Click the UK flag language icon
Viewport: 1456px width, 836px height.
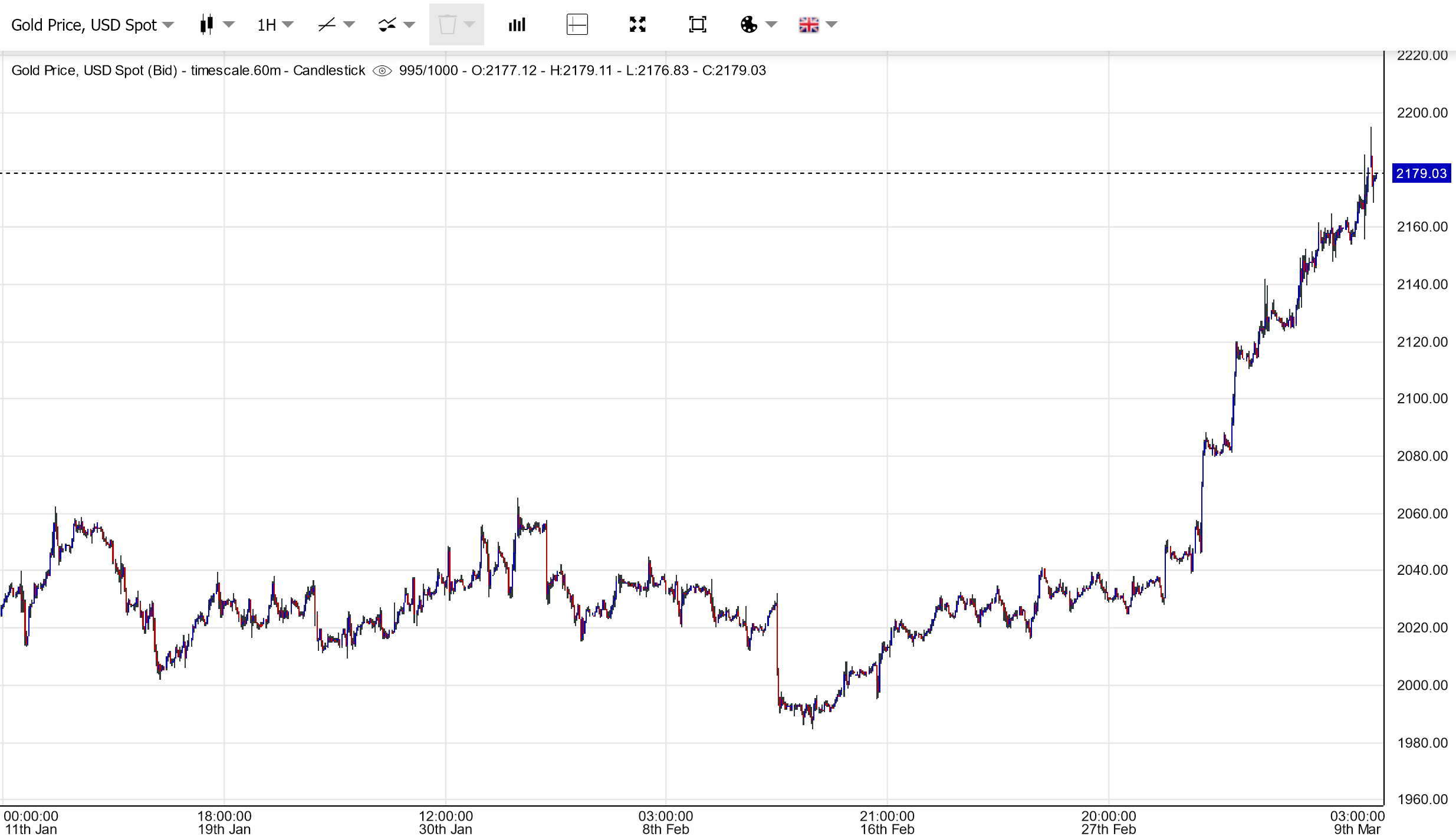pos(808,25)
